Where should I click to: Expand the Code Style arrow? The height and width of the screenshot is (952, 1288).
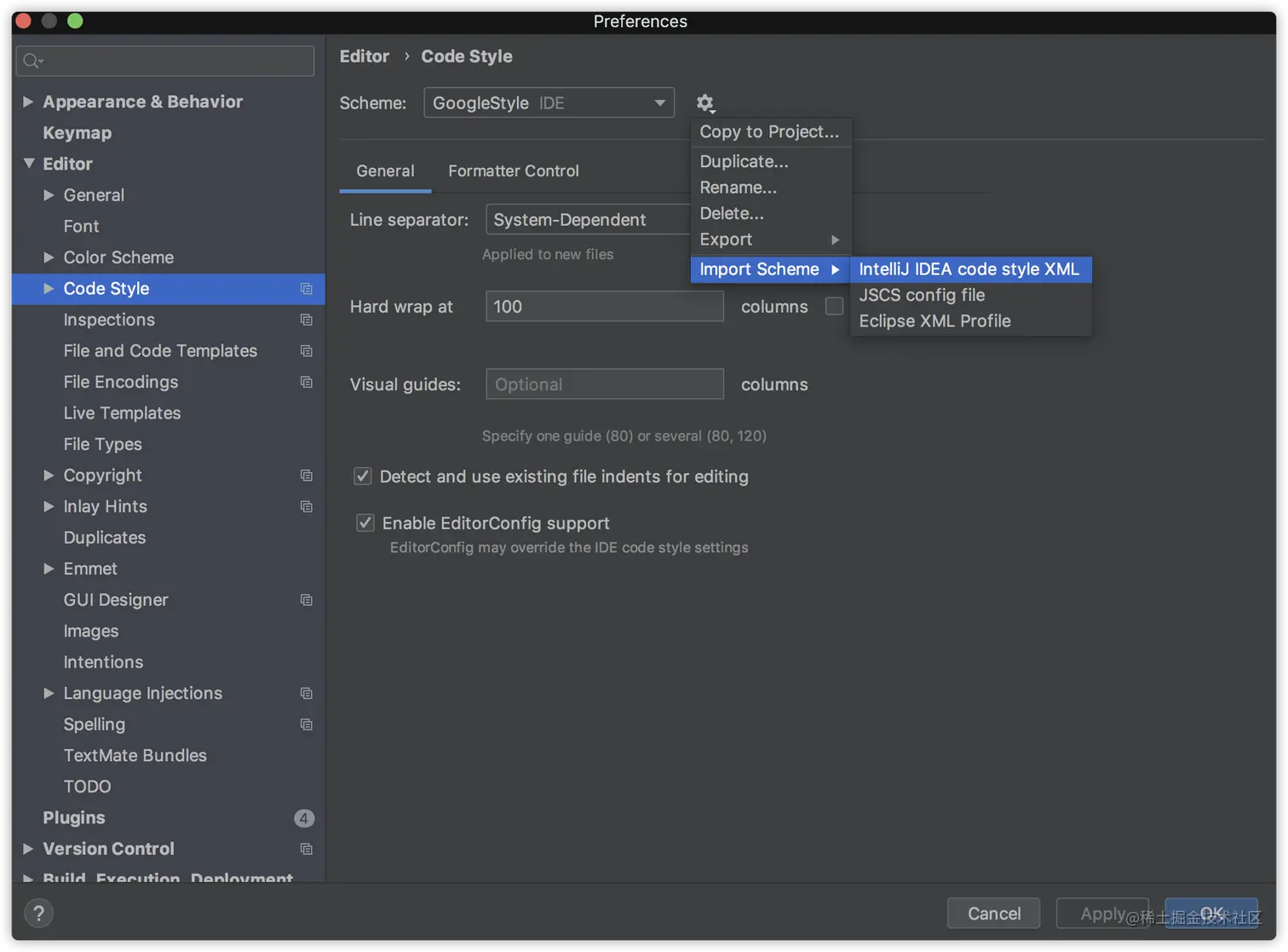49,289
